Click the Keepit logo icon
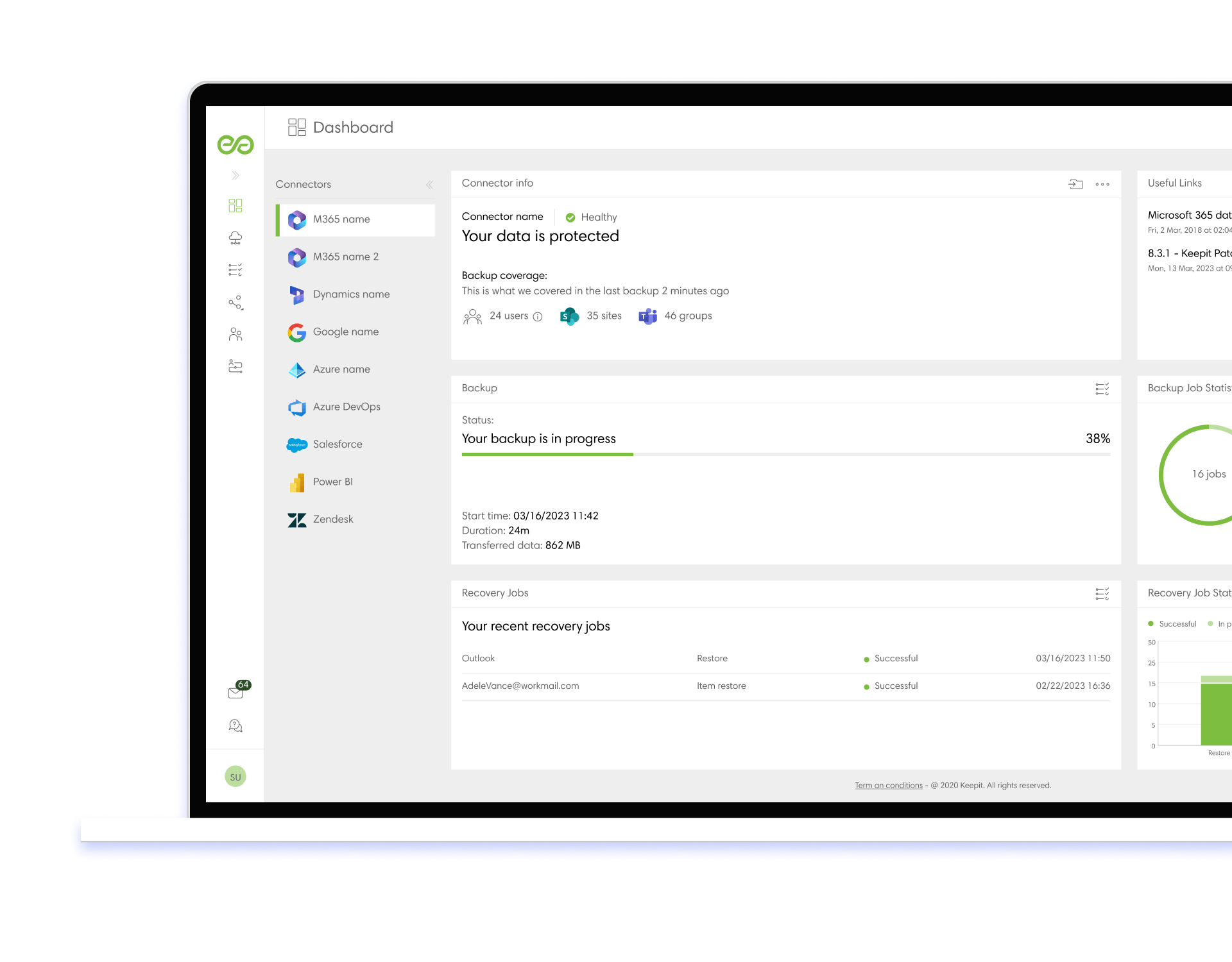Image resolution: width=1232 pixels, height=962 pixels. (235, 144)
